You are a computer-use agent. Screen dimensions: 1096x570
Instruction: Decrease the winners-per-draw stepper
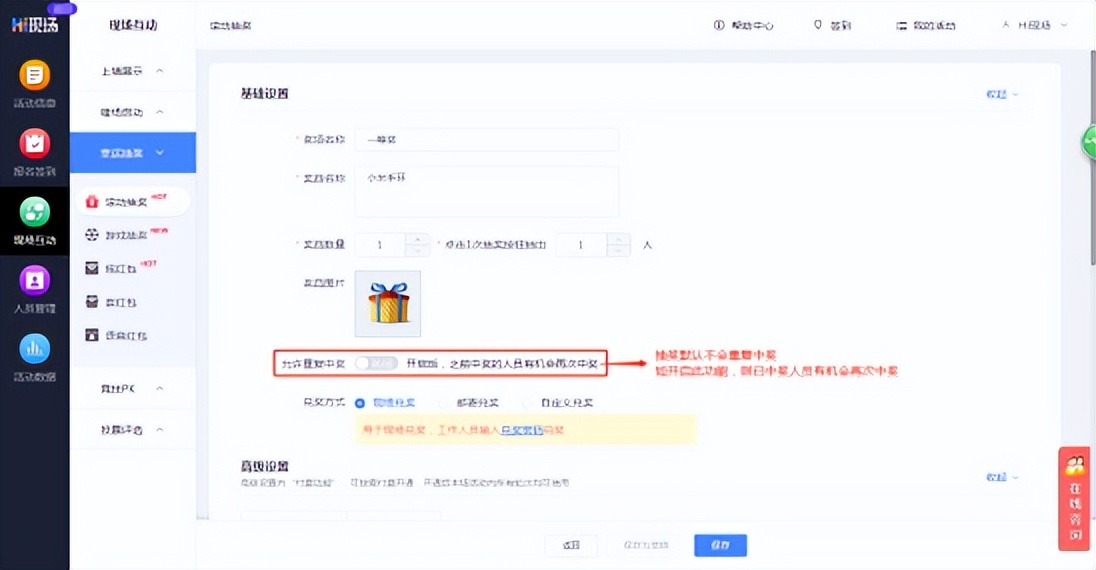coord(618,250)
